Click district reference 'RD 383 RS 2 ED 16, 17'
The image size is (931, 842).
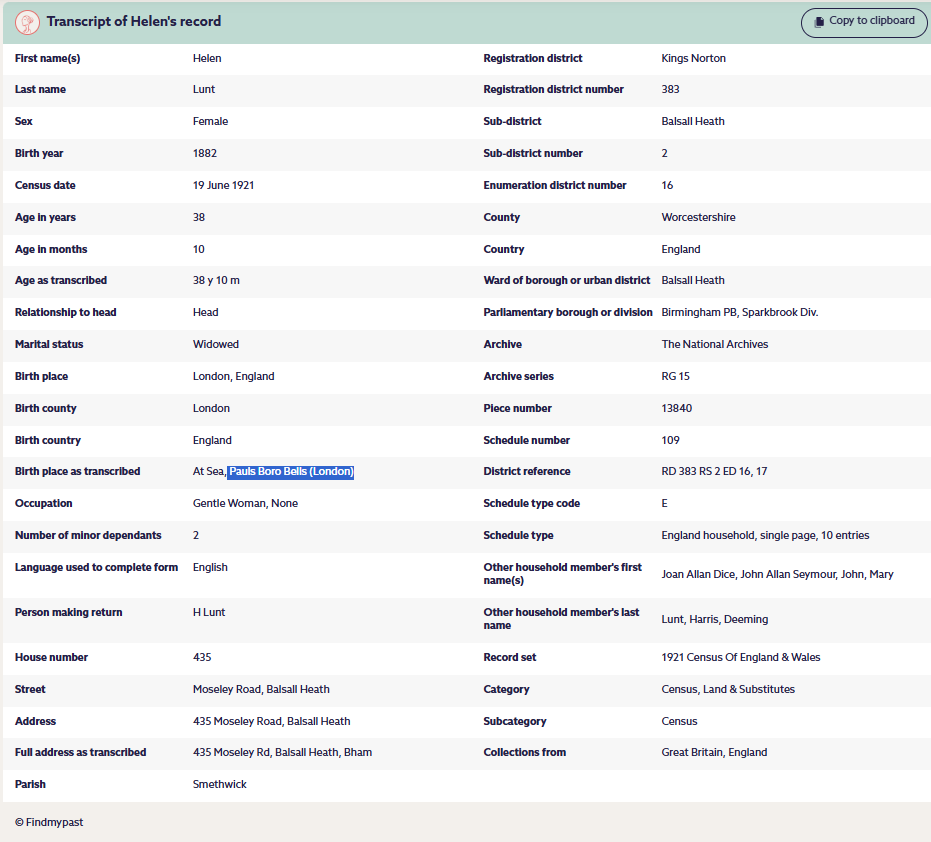[714, 471]
